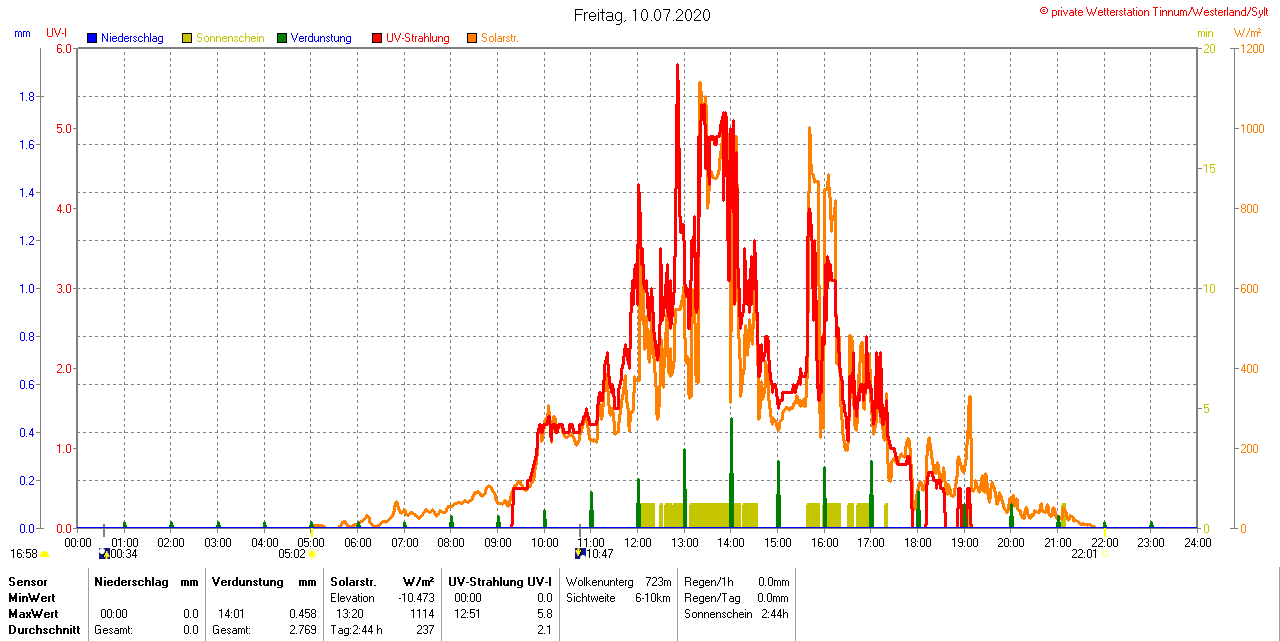Screen dimensions: 1280x641
Task: Click the Sensor row header
Action: 28,581
